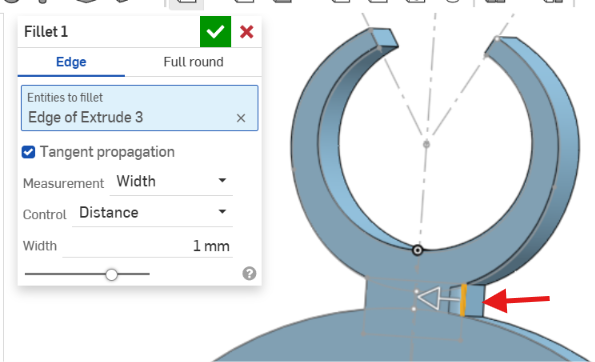Viewport: 595px width, 362px height.
Task: Uncheck Tangent propagation checkbox
Action: point(28,152)
